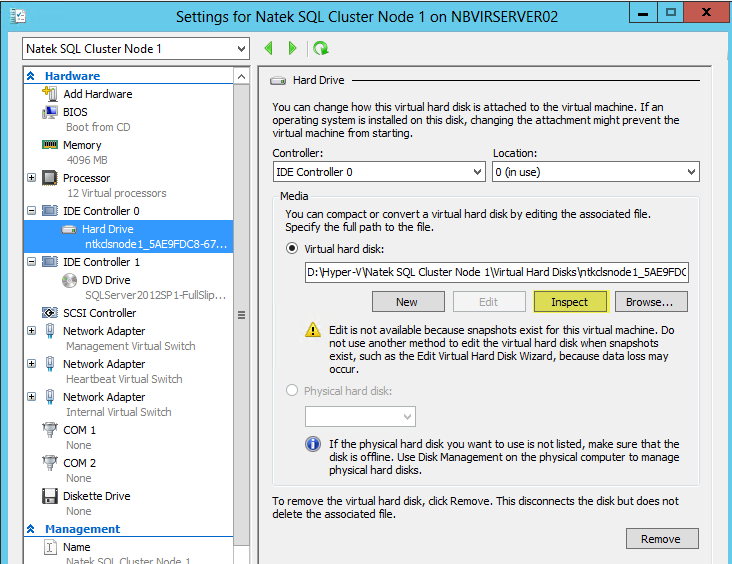Select Add Hardware in the tree
Image resolution: width=732 pixels, height=564 pixels.
98,94
